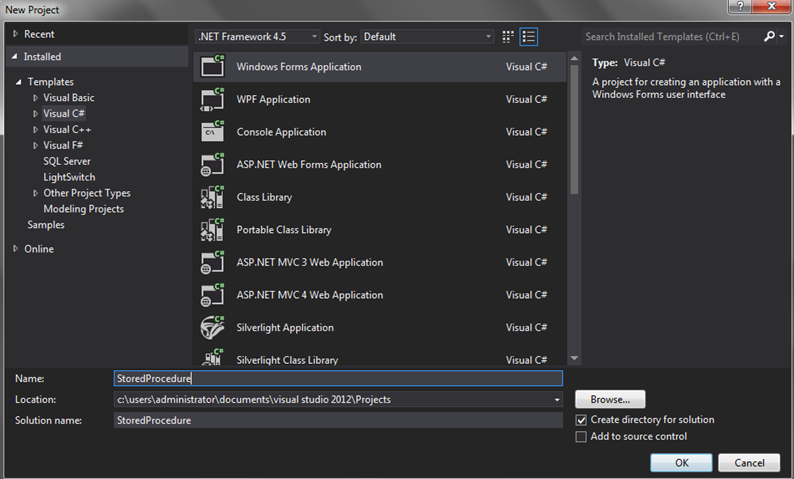Select LightSwitch in templates tree
Screen dimensions: 794x479
(69, 177)
